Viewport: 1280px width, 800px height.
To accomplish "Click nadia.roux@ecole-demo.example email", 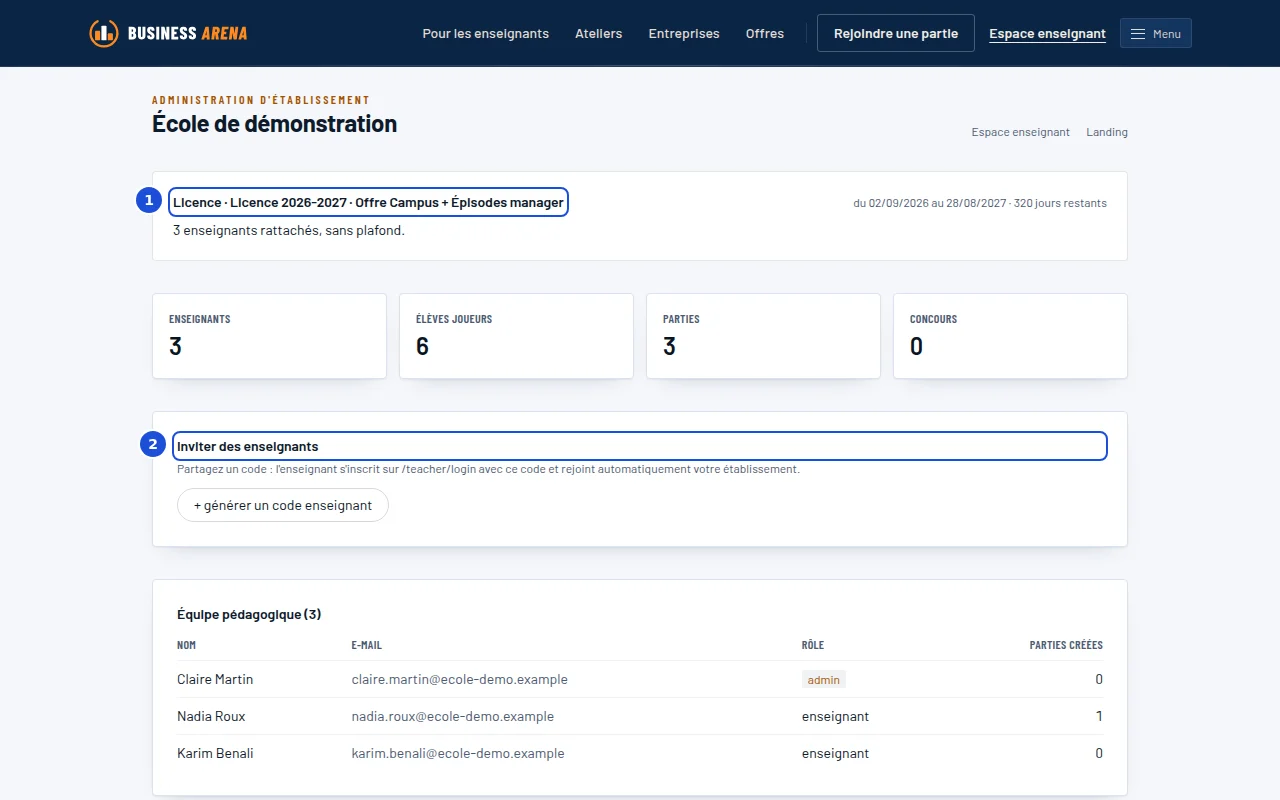I will pos(453,716).
